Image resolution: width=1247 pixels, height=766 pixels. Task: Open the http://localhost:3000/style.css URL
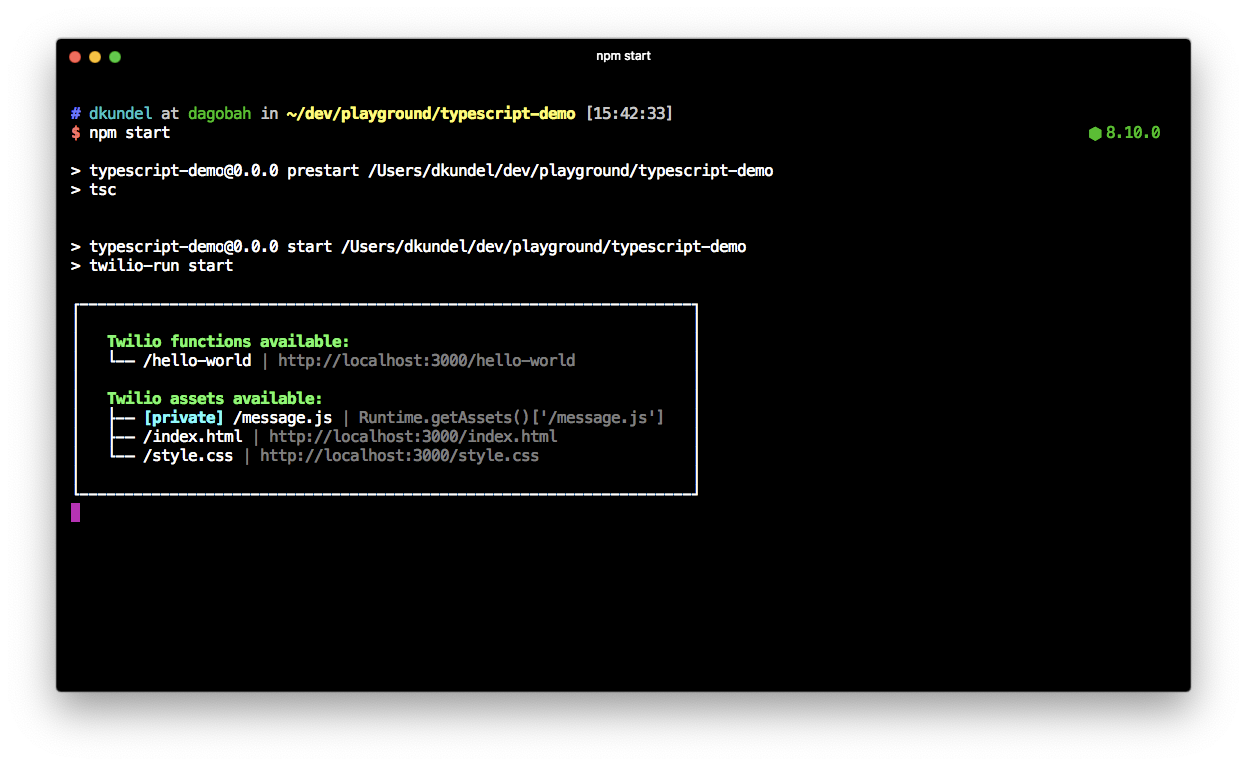click(399, 455)
